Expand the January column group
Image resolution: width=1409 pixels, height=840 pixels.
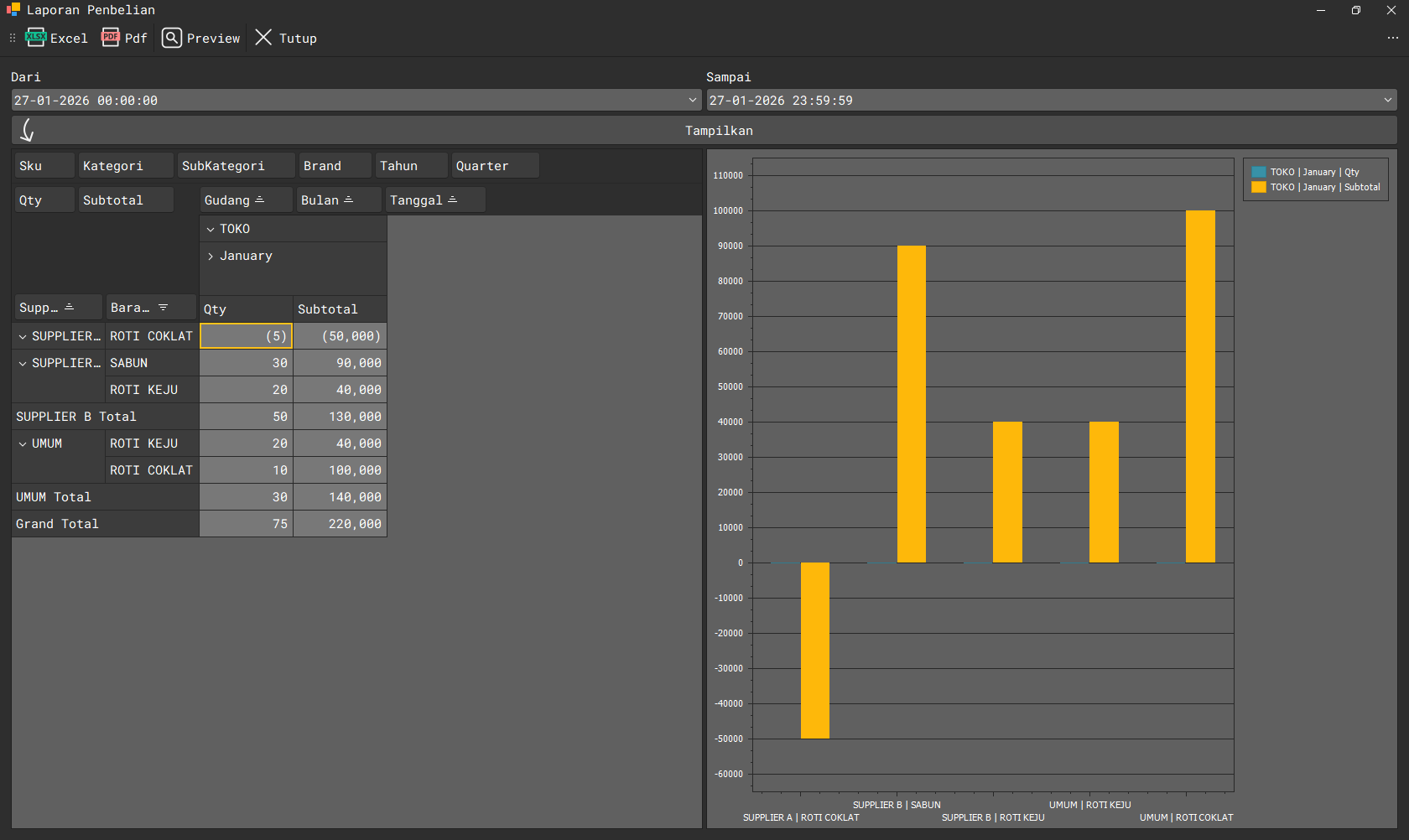[211, 257]
